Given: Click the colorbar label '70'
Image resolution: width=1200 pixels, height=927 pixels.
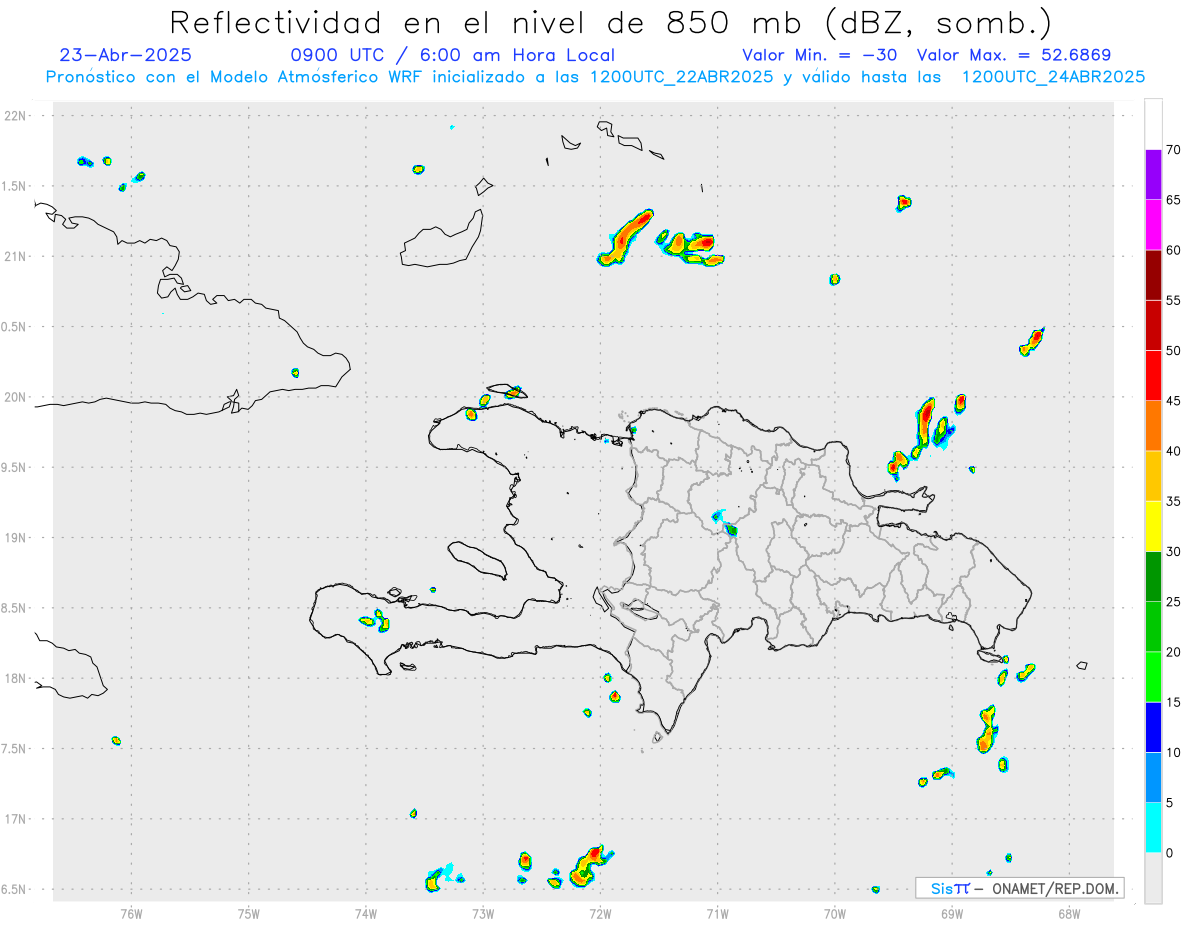Looking at the screenshot, I should [1174, 150].
